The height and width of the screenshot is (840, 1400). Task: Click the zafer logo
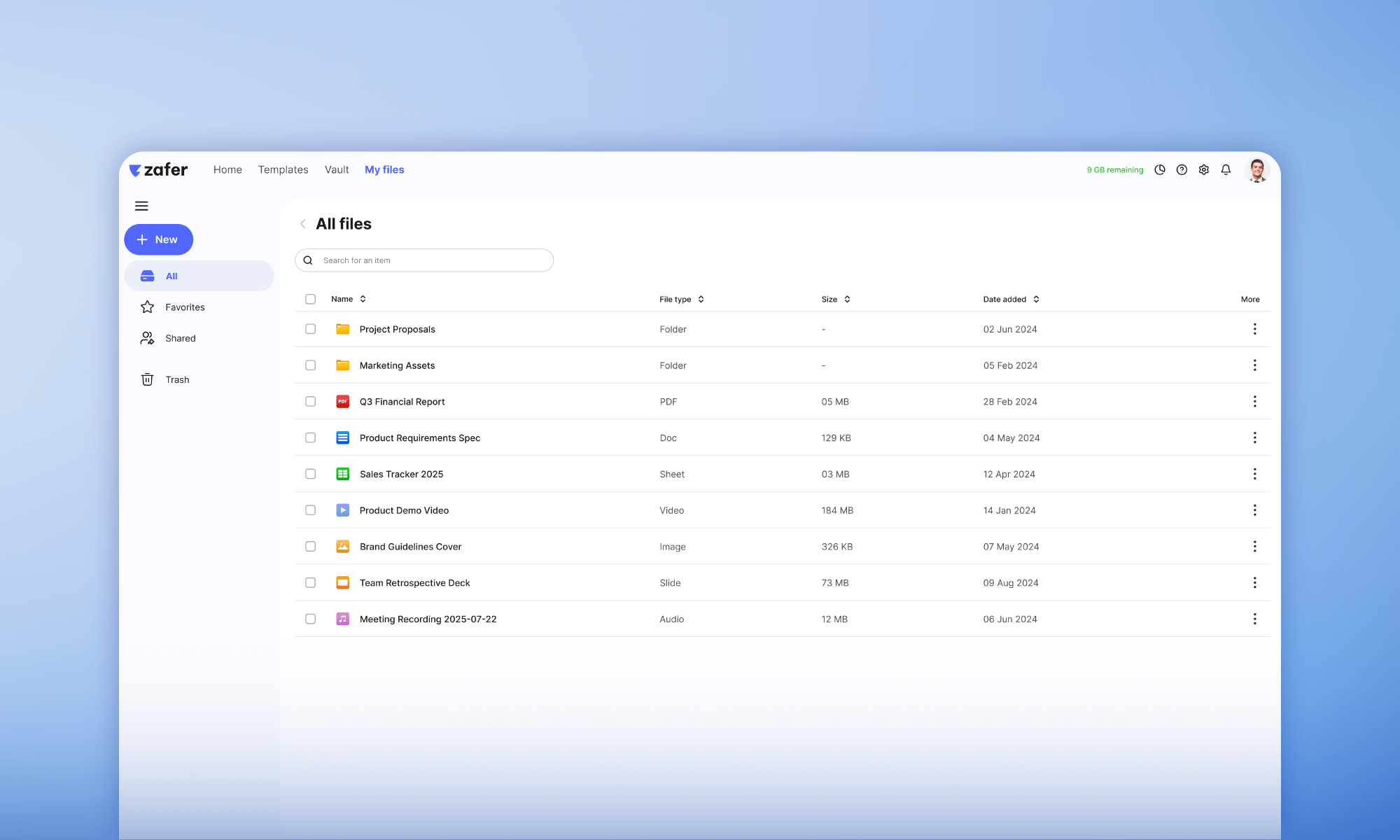click(158, 170)
